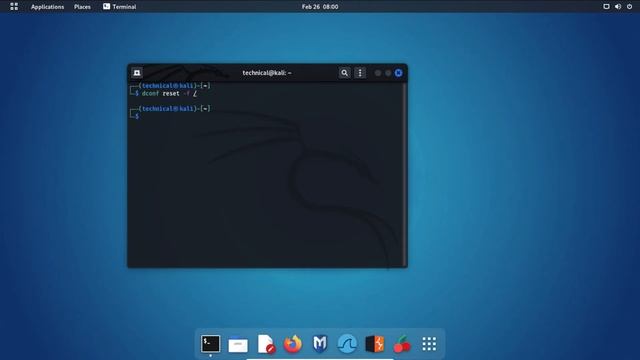Click the volume speaker icon in top bar
Screen dimensions: 640x360
coord(618,7)
